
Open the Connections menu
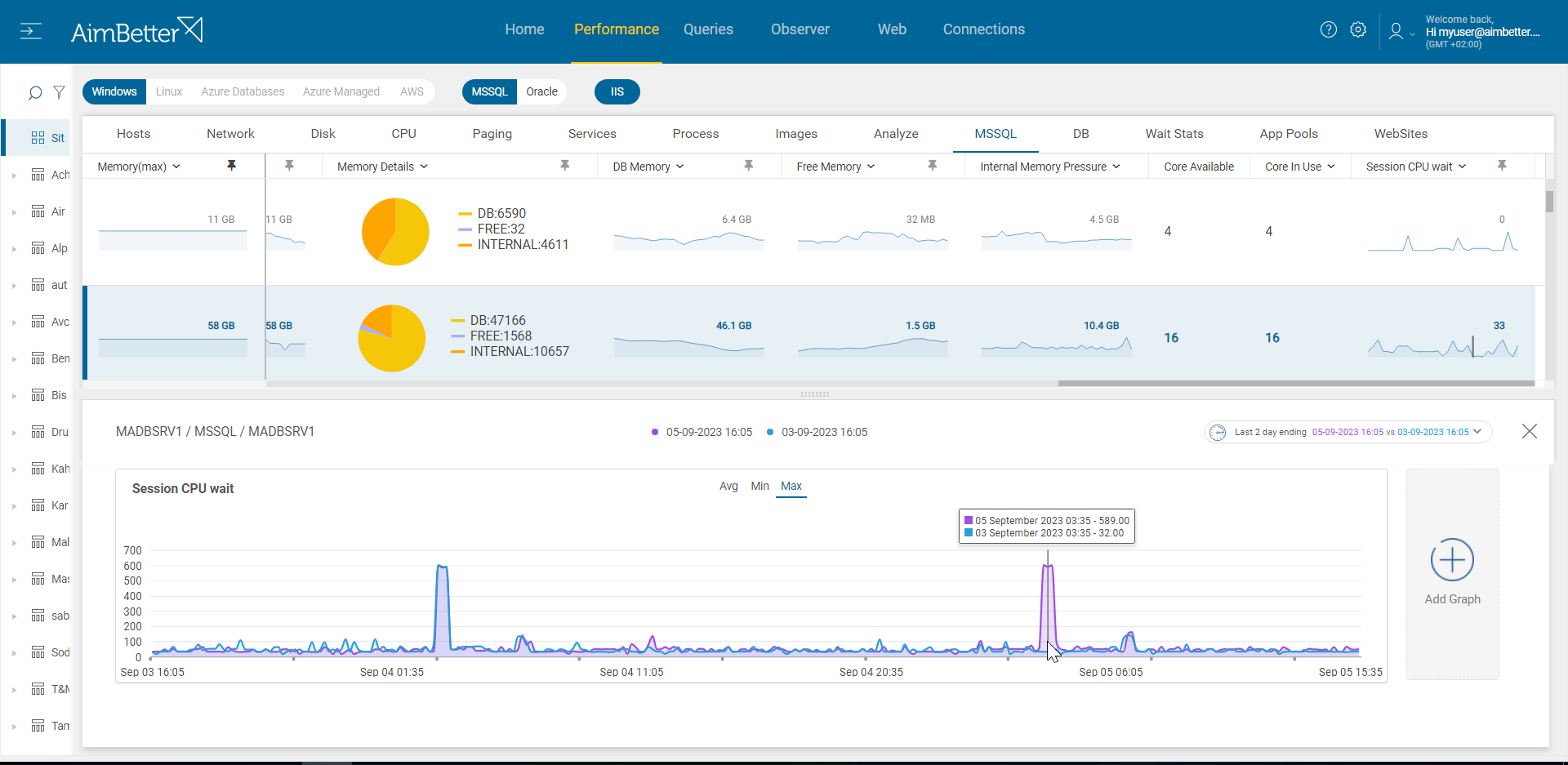[x=984, y=29]
